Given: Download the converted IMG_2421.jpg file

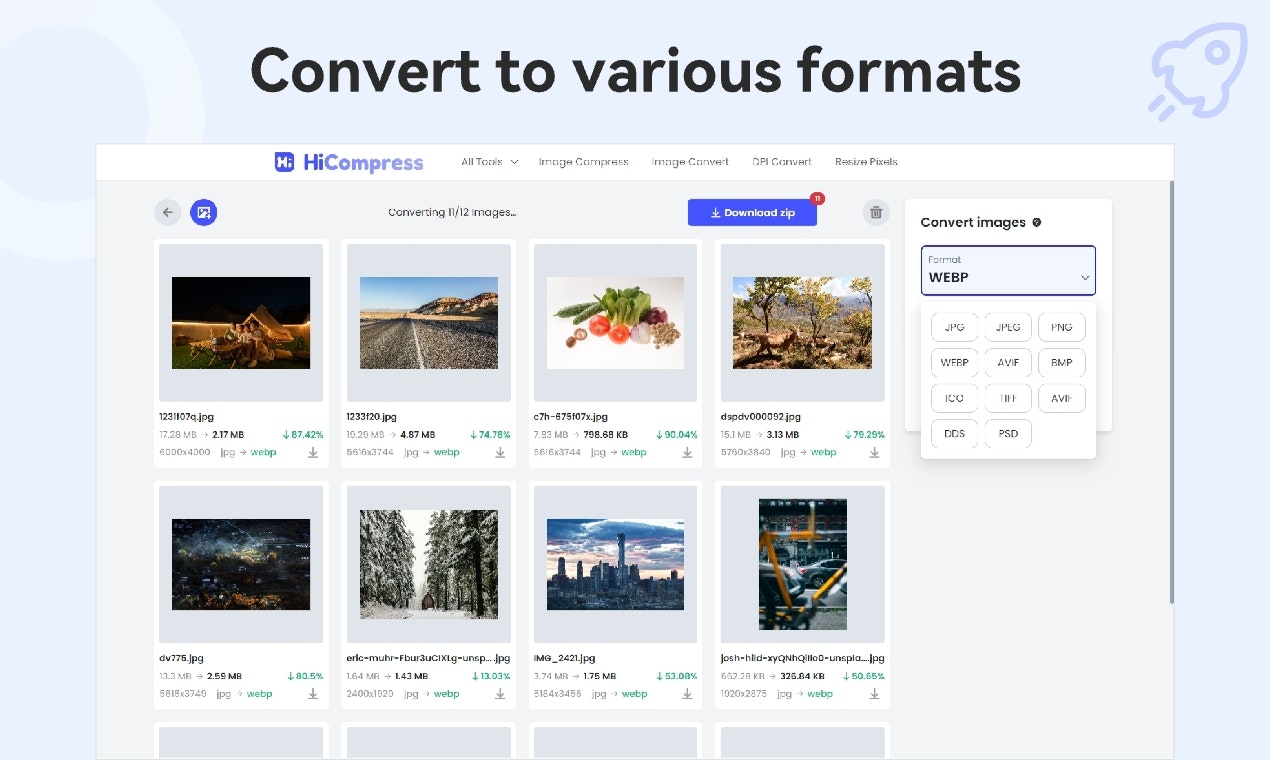Looking at the screenshot, I should pyautogui.click(x=687, y=694).
